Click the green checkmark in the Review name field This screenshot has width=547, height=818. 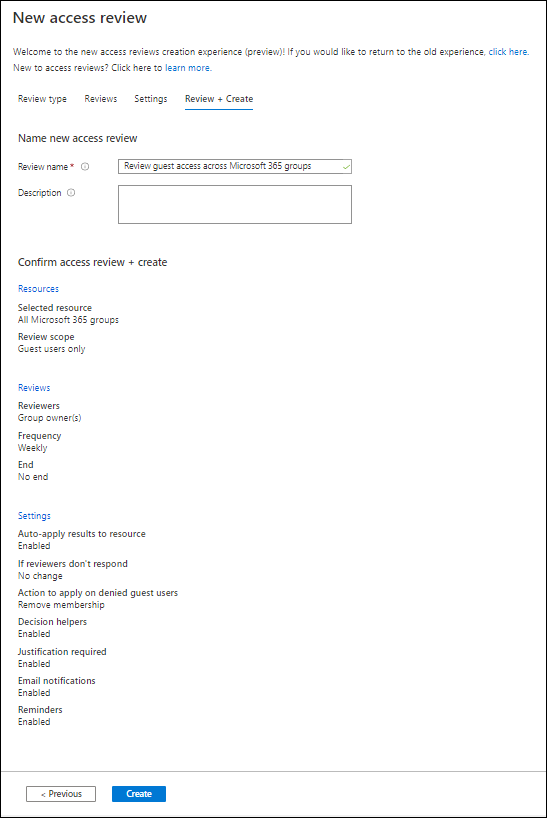click(346, 167)
